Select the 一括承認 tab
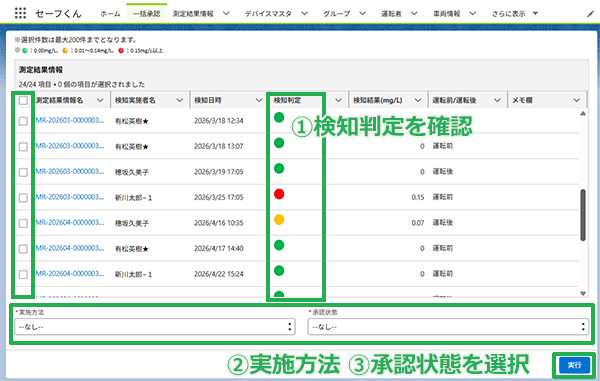The width and height of the screenshot is (600, 381). point(147,14)
